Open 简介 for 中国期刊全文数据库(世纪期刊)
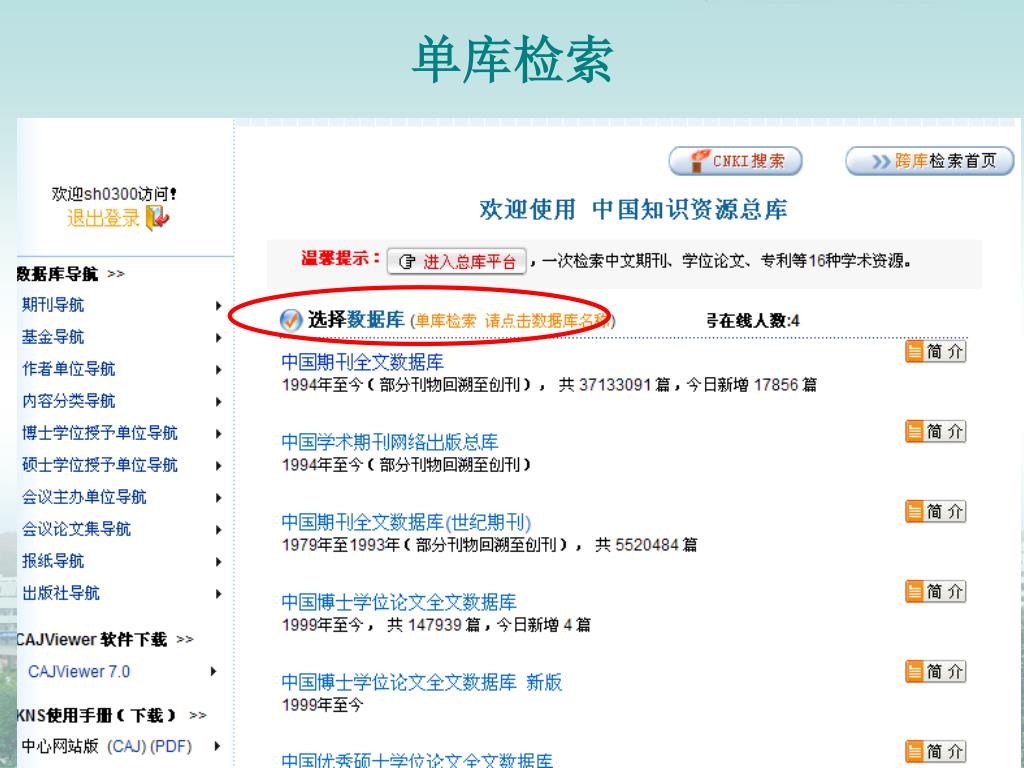This screenshot has width=1024, height=768. click(x=935, y=511)
